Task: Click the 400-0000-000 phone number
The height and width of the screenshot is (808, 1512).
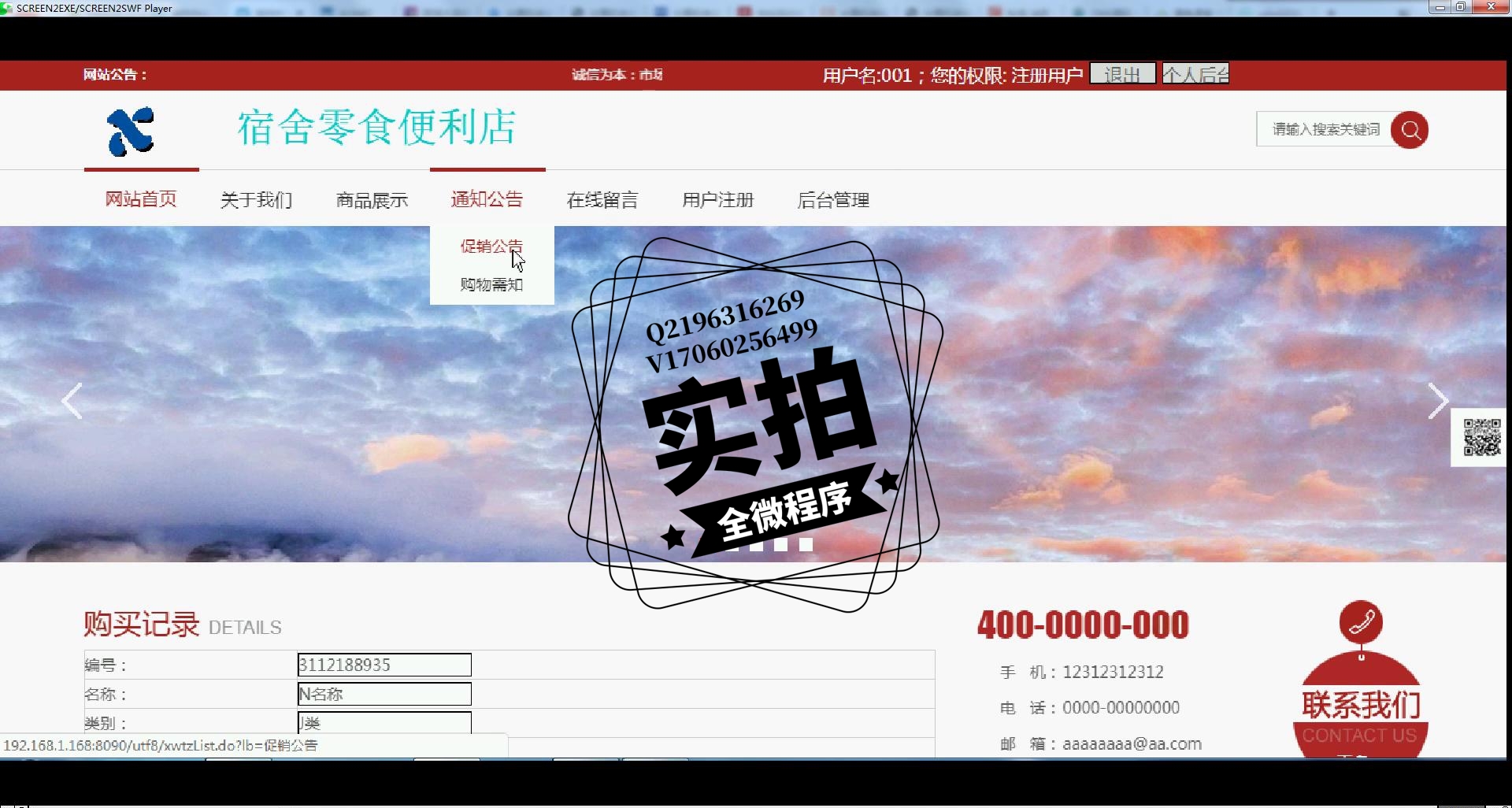Action: point(1083,625)
